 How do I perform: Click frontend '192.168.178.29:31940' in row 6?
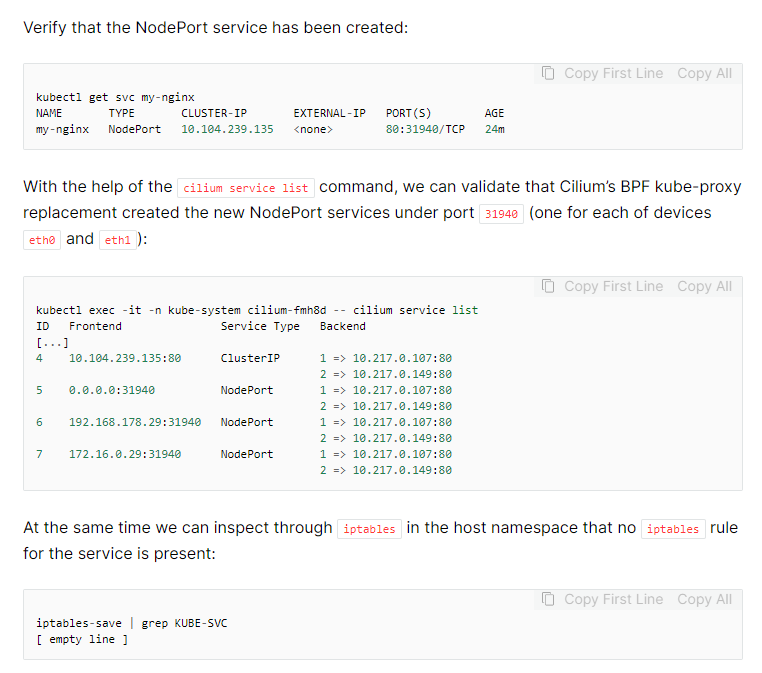coord(135,422)
